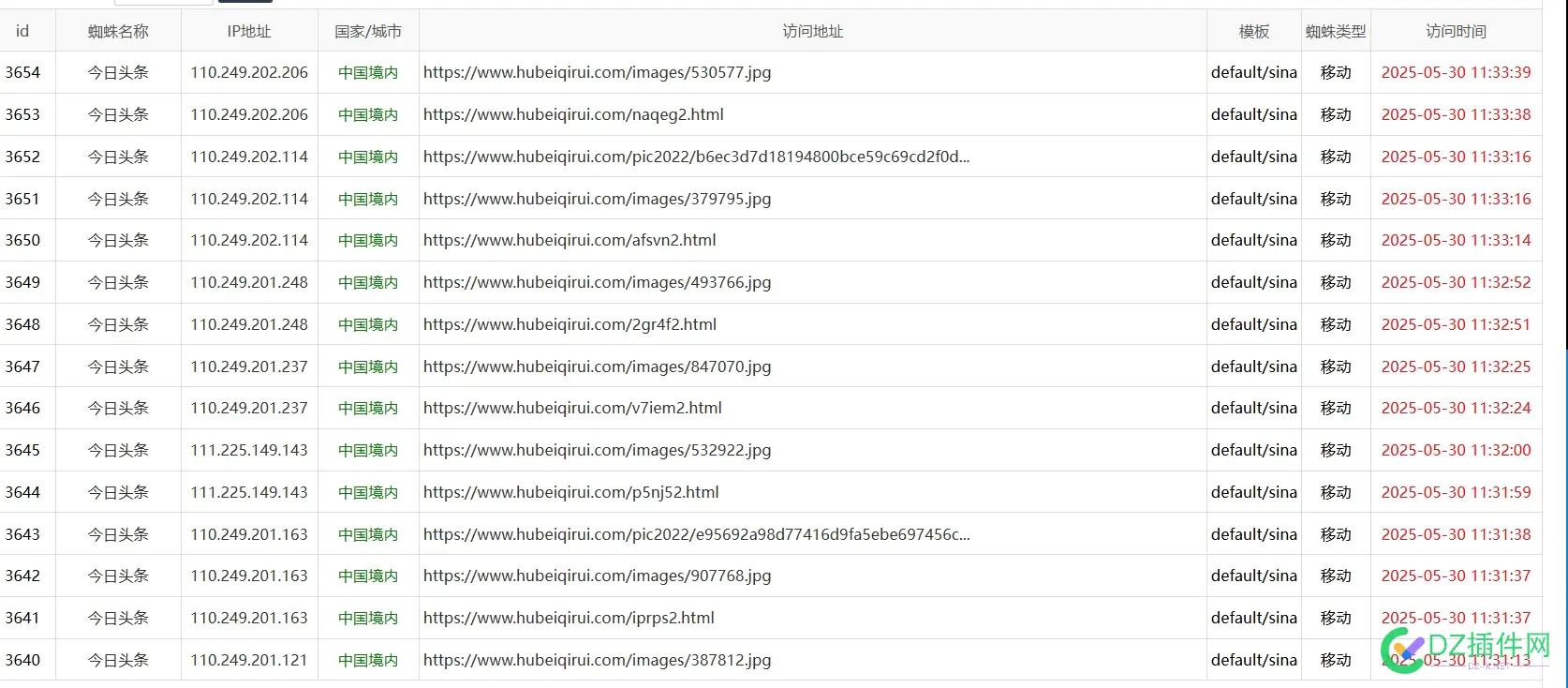Image resolution: width=1568 pixels, height=688 pixels.
Task: Open the afsvn2.html URL
Action: pyautogui.click(x=570, y=240)
